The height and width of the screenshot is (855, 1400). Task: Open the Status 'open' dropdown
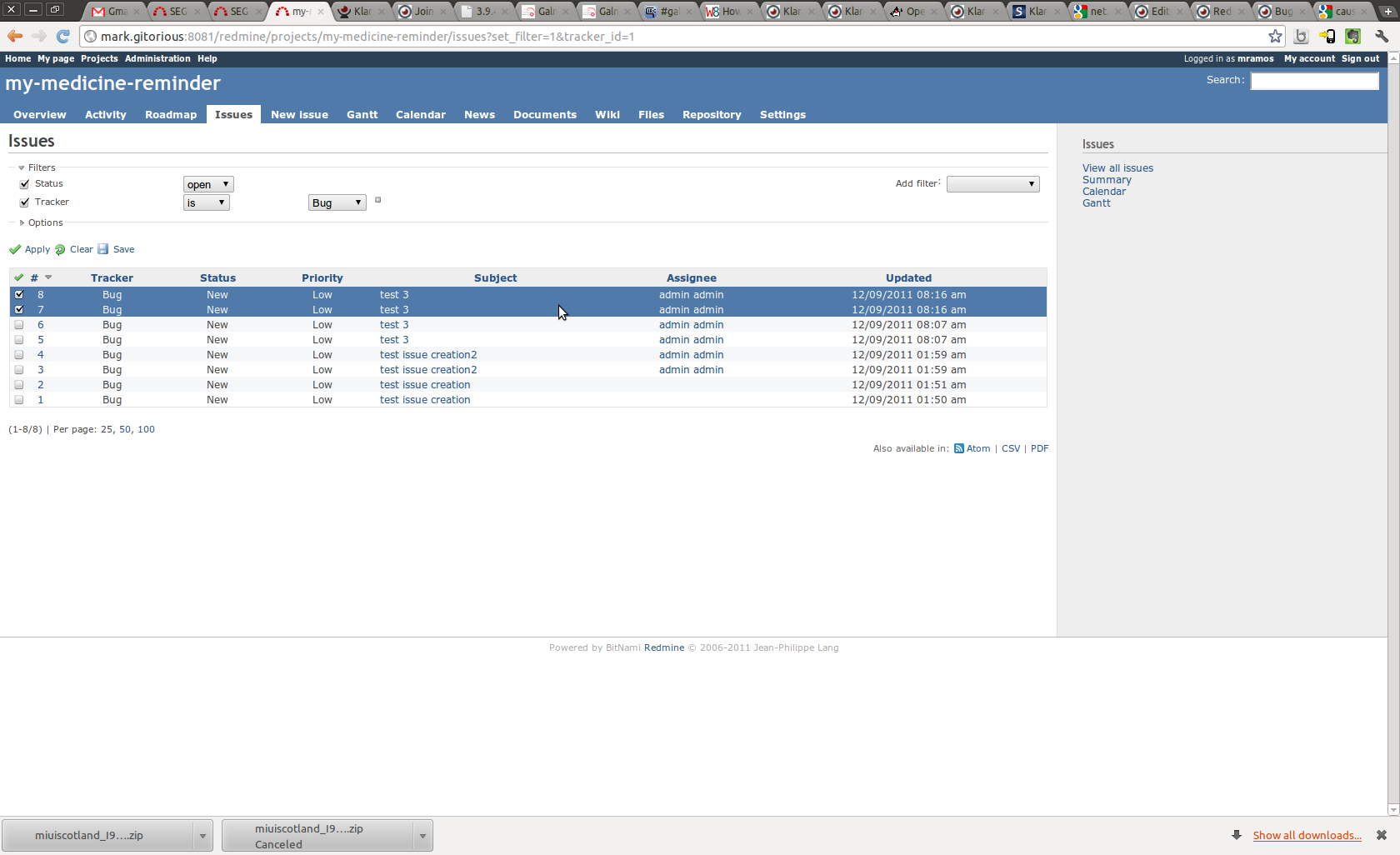tap(207, 184)
